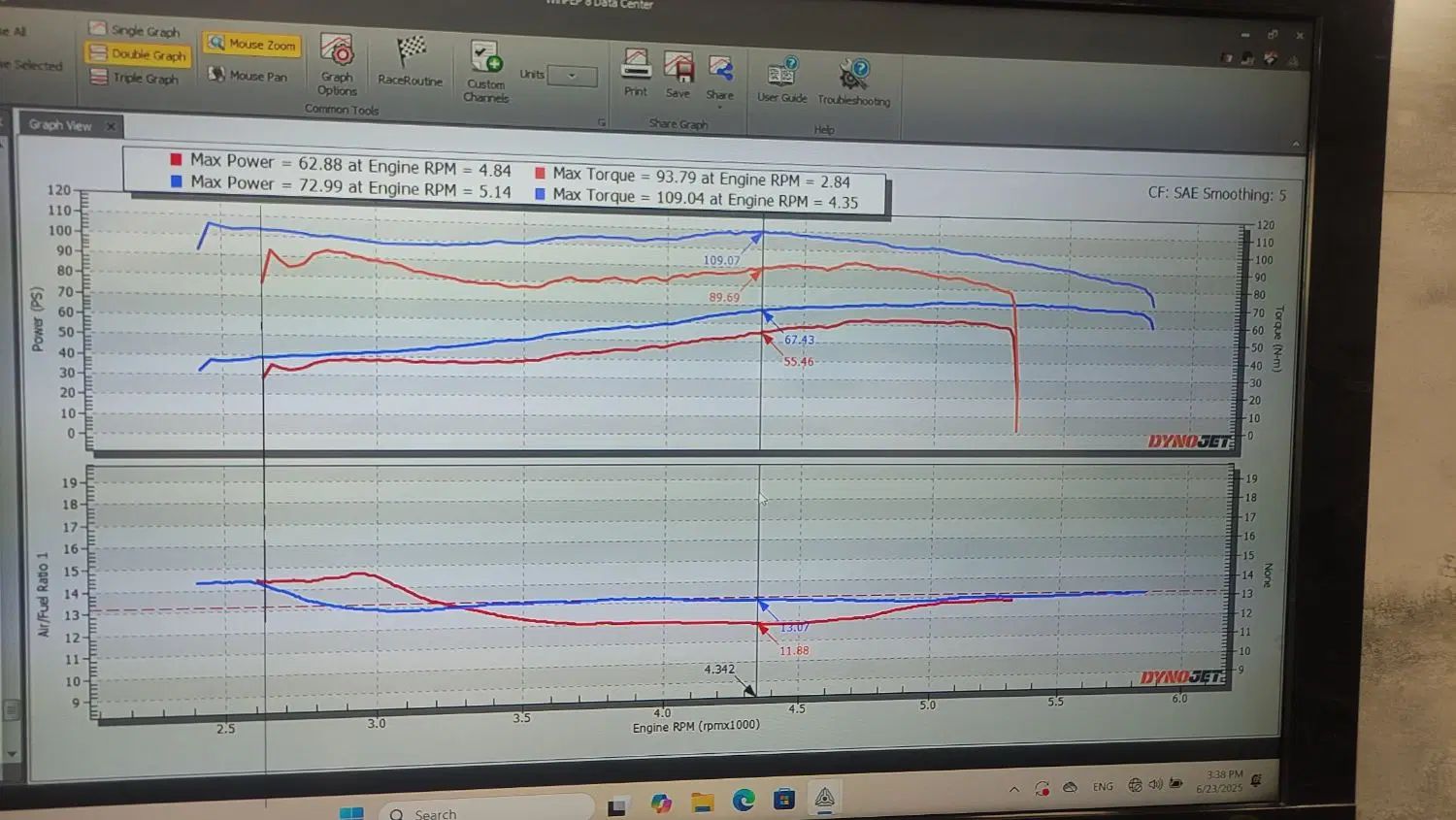
Task: Open Microsoft Store from the taskbar
Action: coord(784,799)
